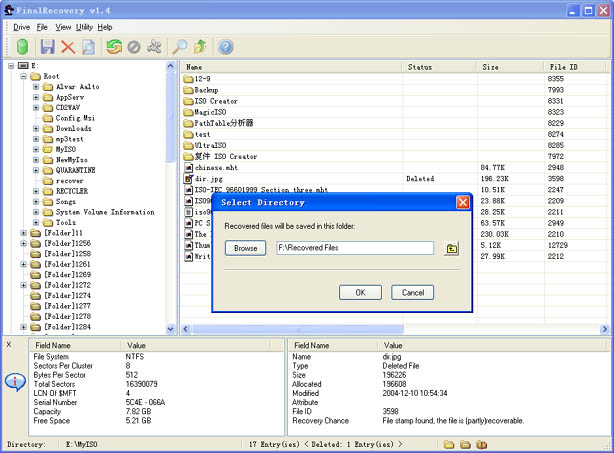The height and width of the screenshot is (453, 614).
Task: Click the tools utility toolbar icon
Action: 154,47
